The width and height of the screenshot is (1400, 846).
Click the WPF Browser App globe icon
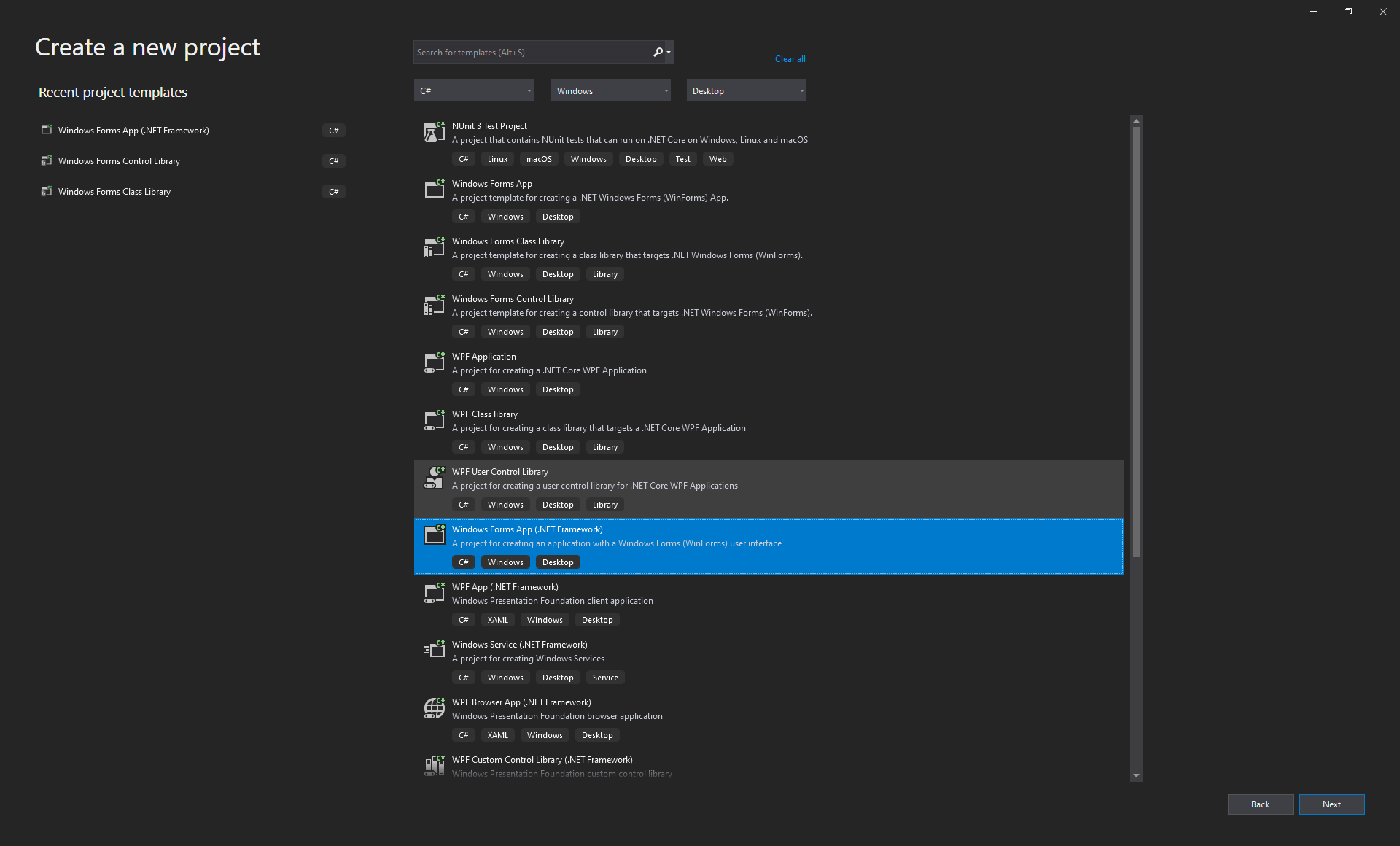(x=435, y=707)
